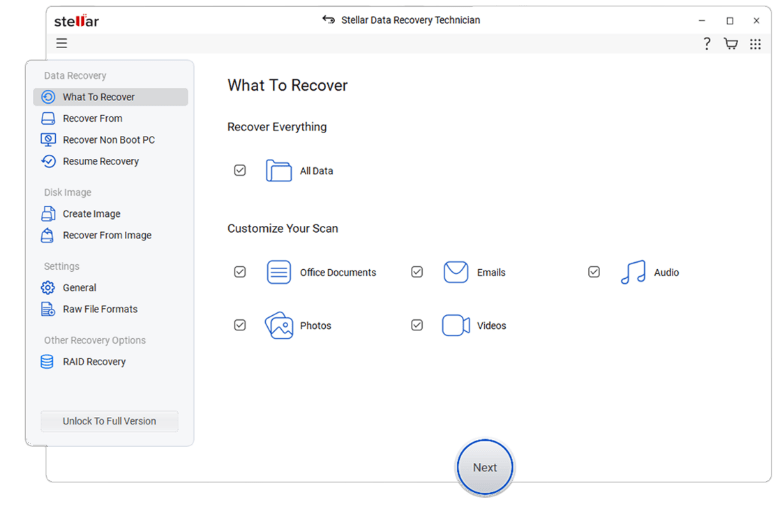Toggle the Audio checkbox
This screenshot has height=505, width=780.
[x=594, y=272]
